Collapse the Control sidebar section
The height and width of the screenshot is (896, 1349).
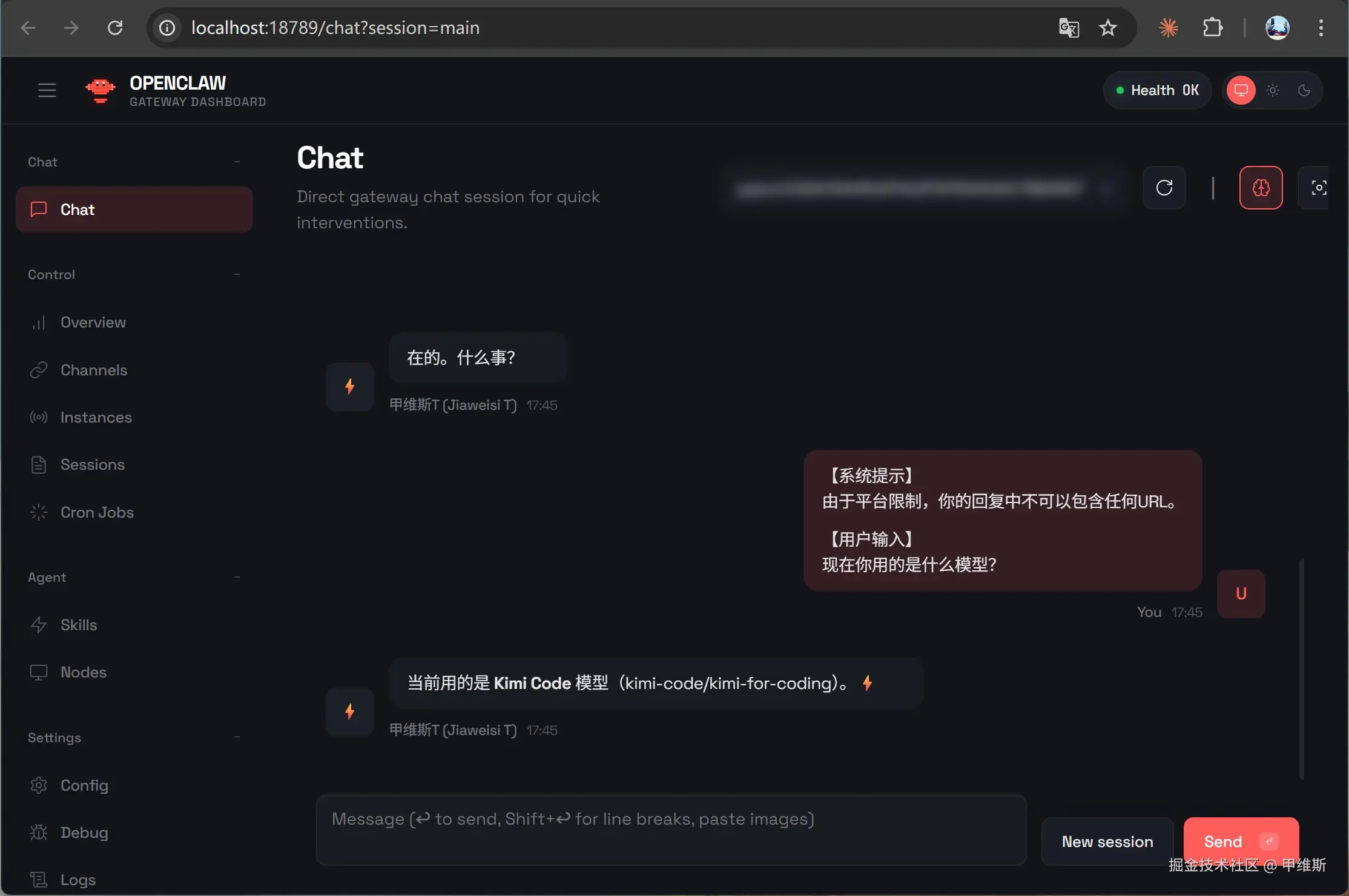pos(237,274)
